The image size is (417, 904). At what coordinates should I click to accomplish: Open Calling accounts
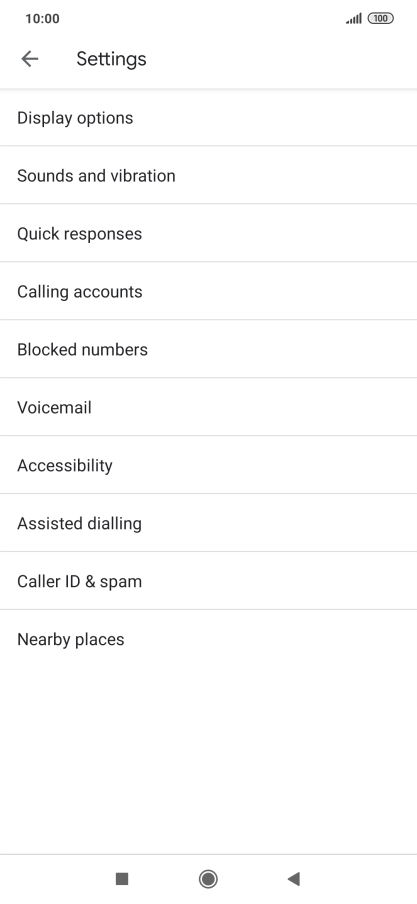pyautogui.click(x=208, y=291)
